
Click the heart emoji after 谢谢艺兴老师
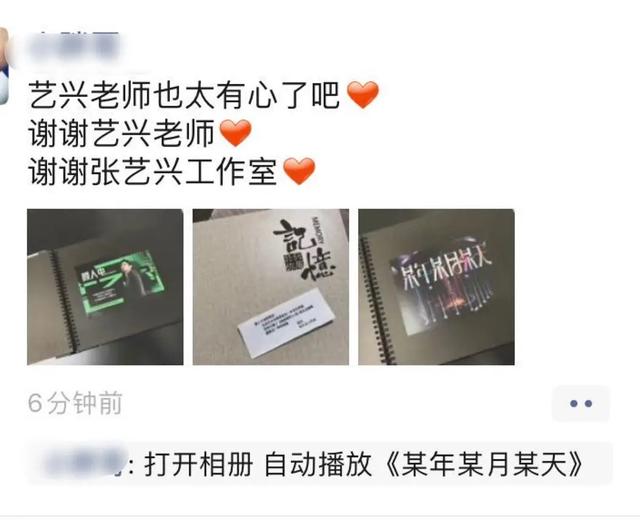click(235, 133)
